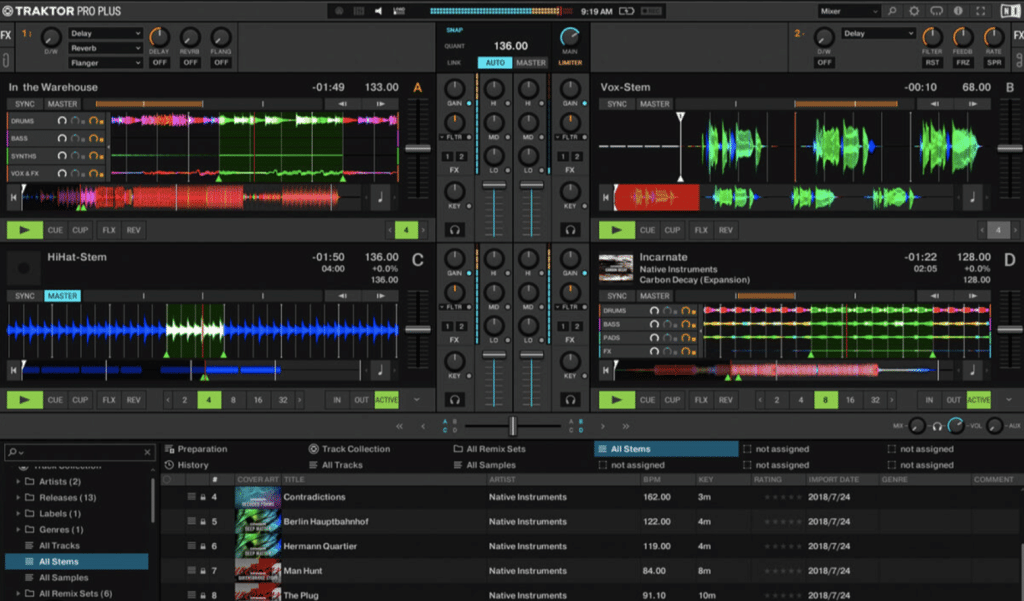Click the channel A volume fader

(x=494, y=186)
